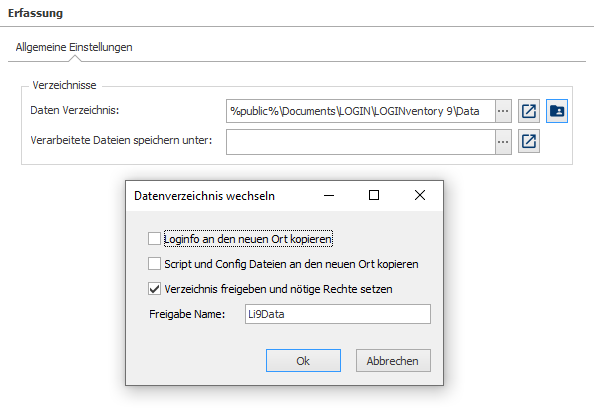Click the Verzeichnisse group label
This screenshot has height=412, width=594.
coord(64,85)
